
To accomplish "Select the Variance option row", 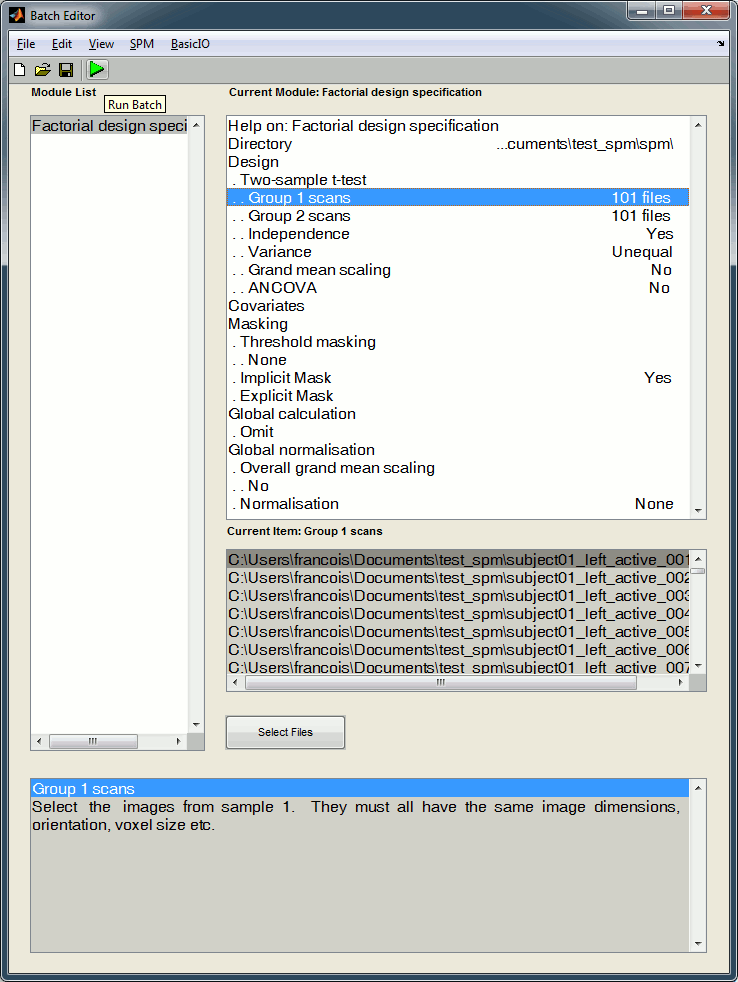I will coord(279,252).
